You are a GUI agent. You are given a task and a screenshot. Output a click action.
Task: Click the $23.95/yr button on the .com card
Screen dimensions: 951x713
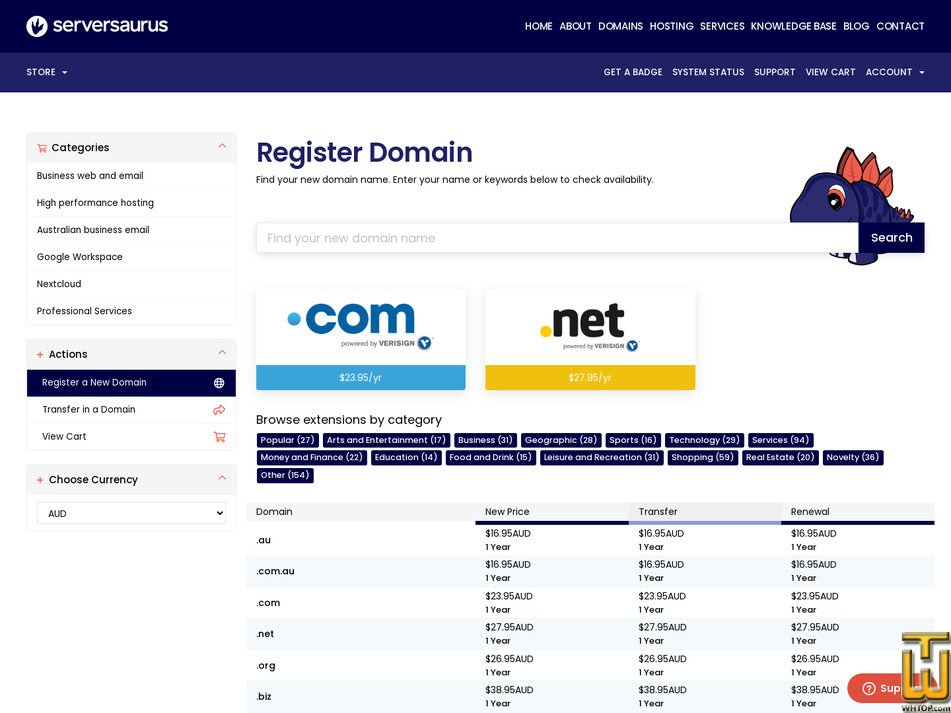pos(360,377)
